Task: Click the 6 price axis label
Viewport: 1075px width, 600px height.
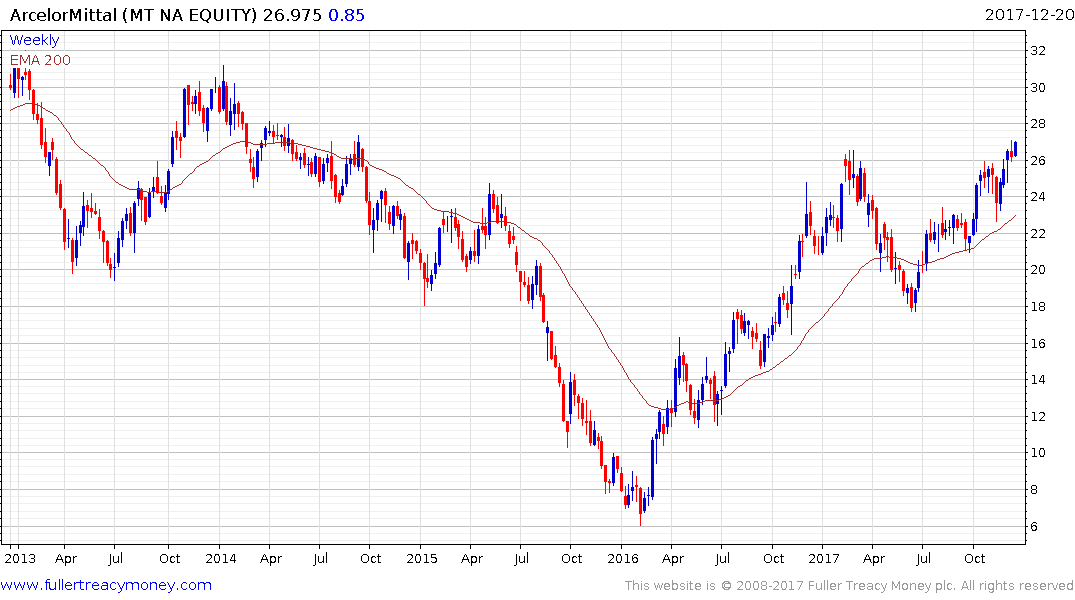Action: click(1034, 527)
